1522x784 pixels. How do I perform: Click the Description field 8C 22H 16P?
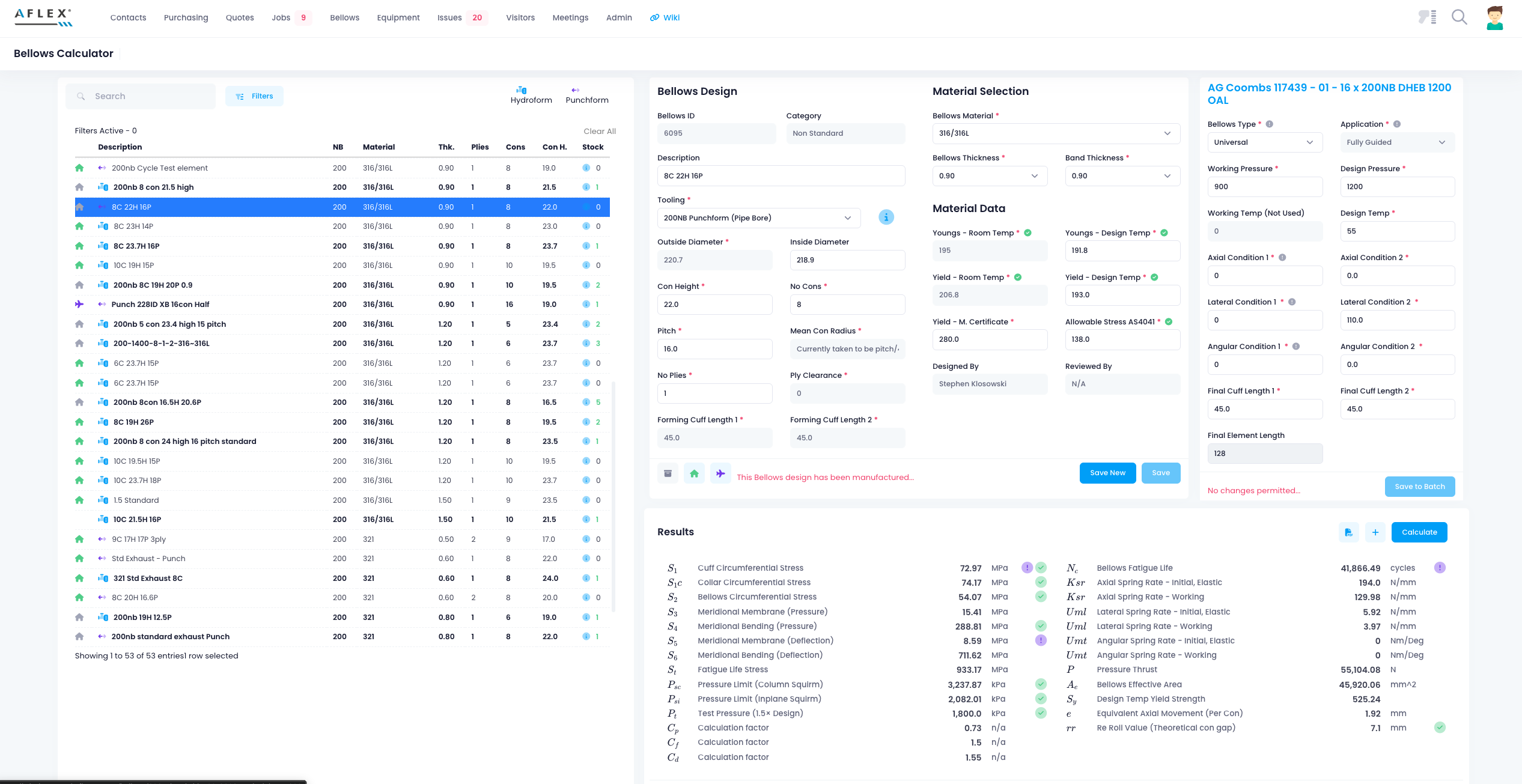[781, 176]
